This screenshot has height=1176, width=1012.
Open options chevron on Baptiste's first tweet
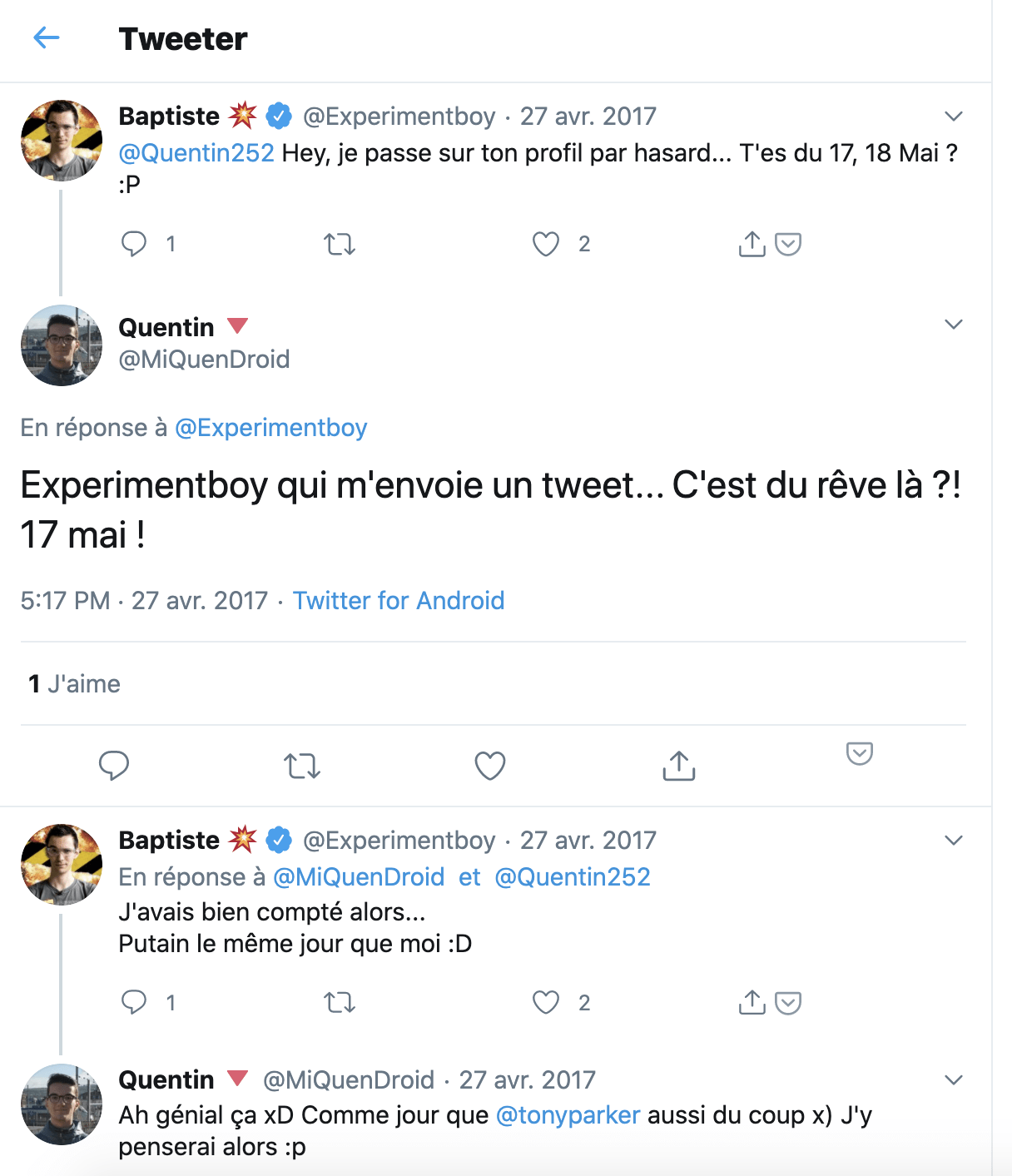[954, 116]
